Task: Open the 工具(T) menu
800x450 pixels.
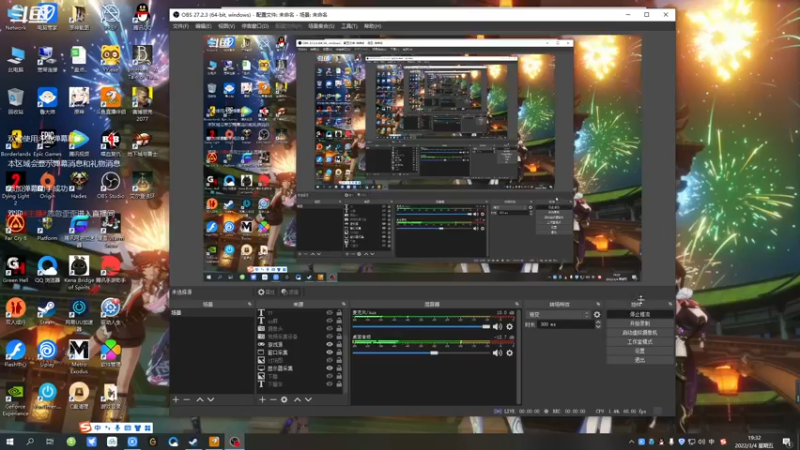Action: tap(349, 26)
